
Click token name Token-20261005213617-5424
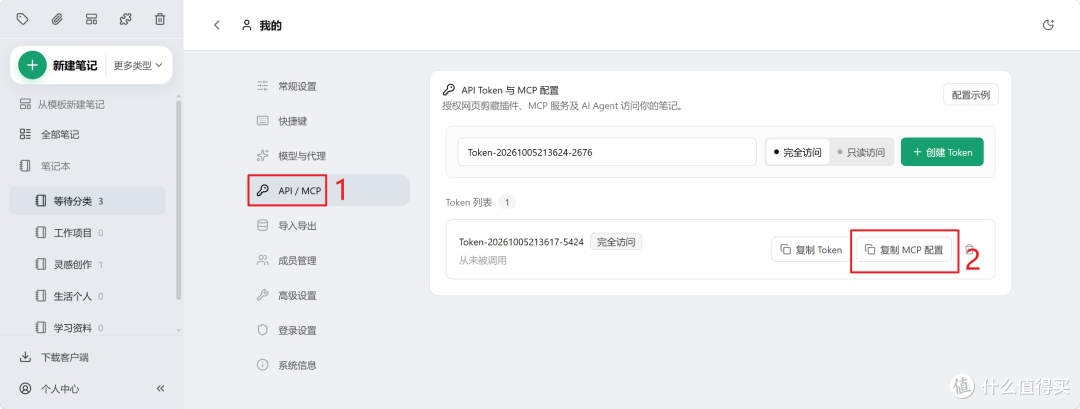(x=521, y=242)
